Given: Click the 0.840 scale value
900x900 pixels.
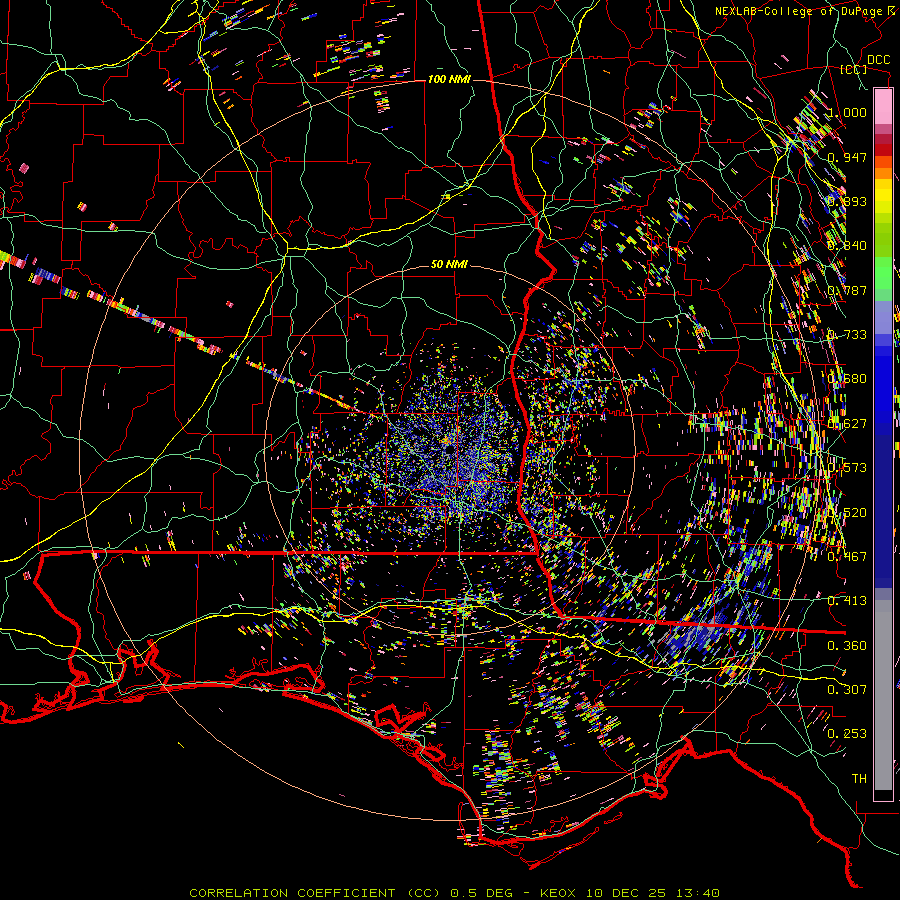Looking at the screenshot, I should tap(847, 246).
